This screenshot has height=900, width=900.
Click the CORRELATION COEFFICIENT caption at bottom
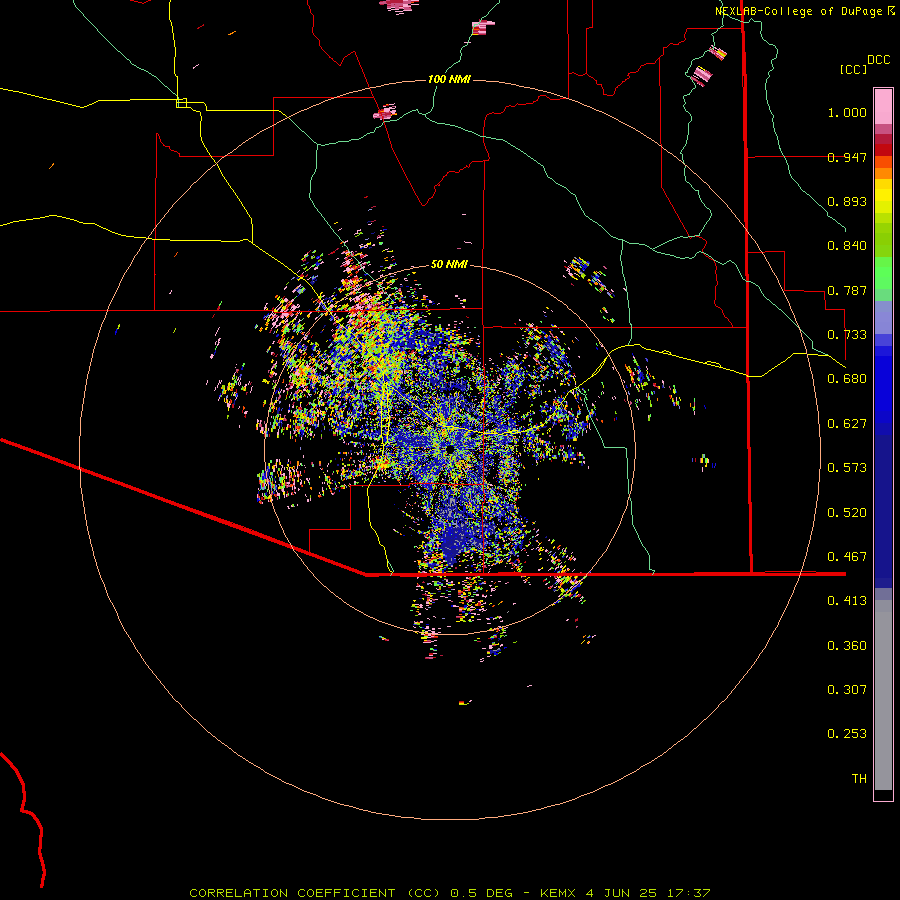449,893
